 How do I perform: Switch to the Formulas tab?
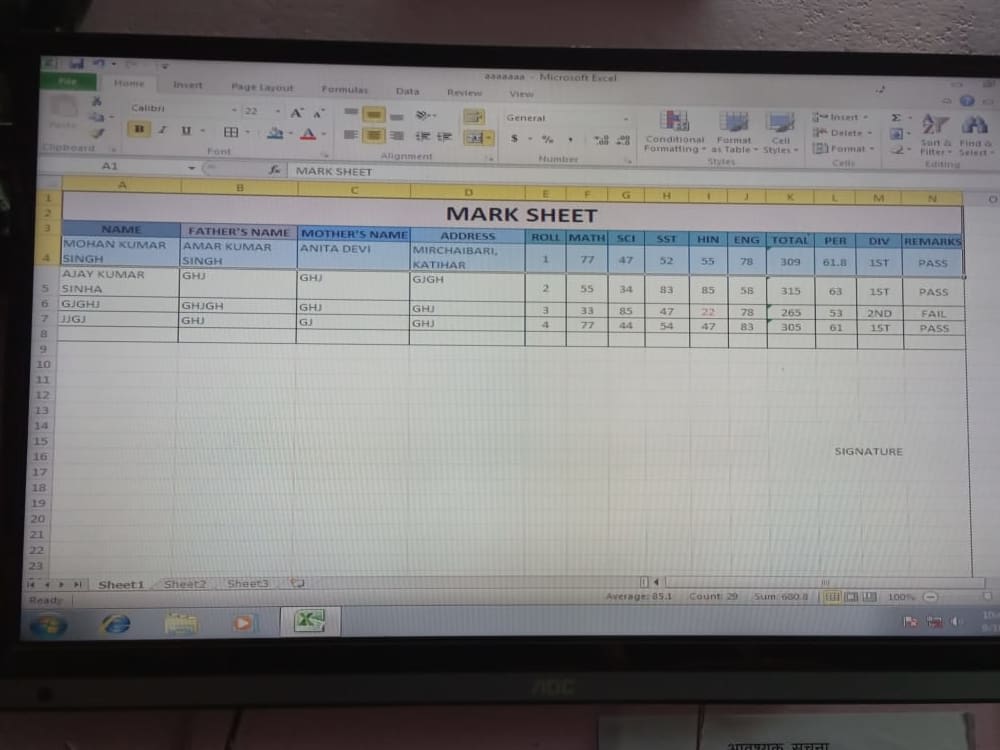(x=344, y=89)
